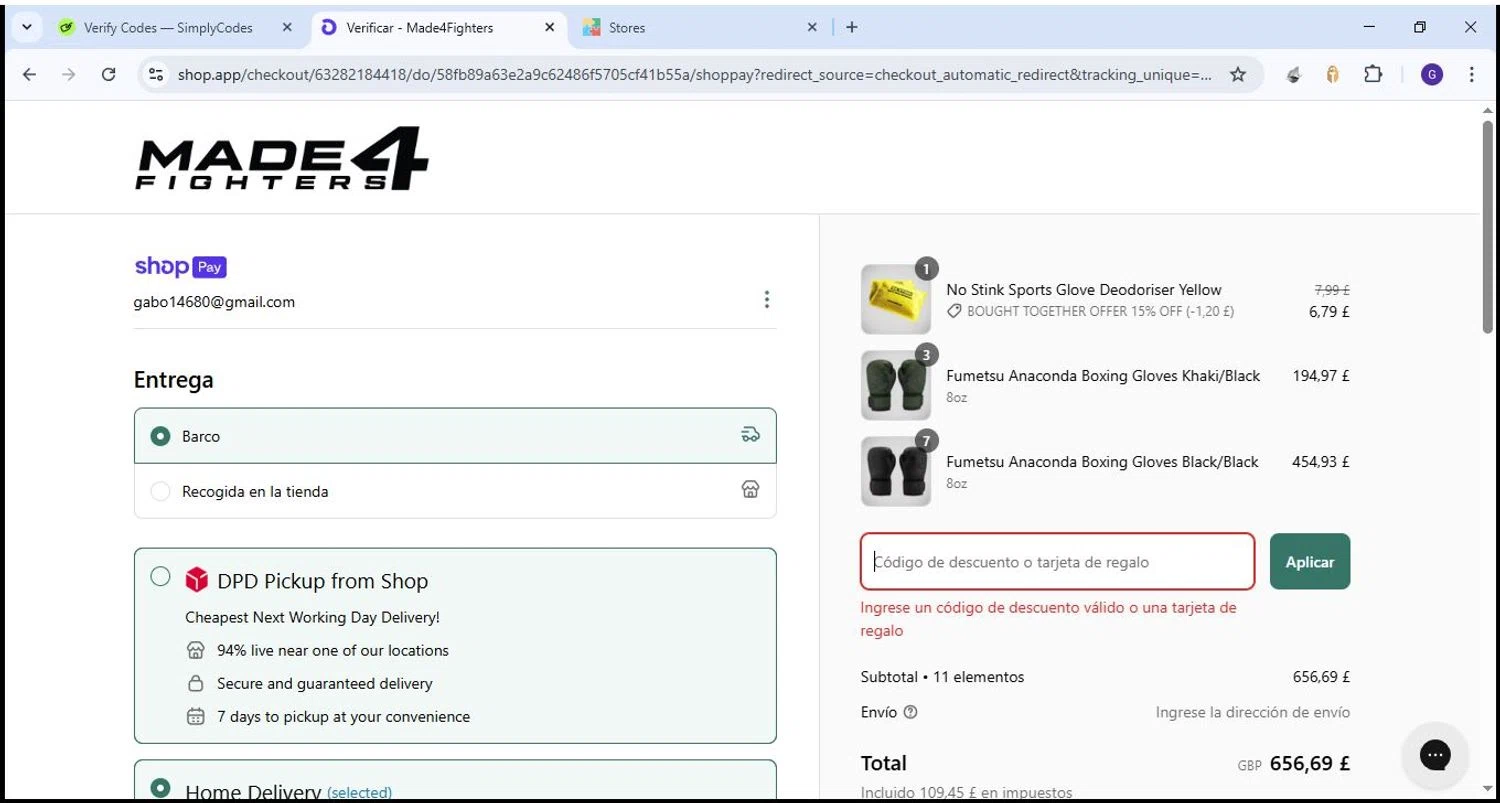Click the shipping truck icon

click(x=750, y=435)
